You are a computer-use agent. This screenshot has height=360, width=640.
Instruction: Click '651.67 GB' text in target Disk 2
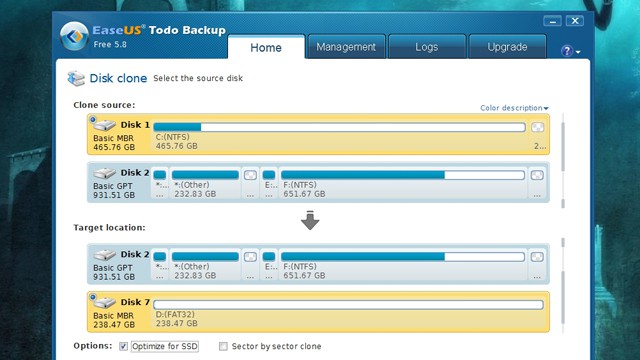pos(304,276)
